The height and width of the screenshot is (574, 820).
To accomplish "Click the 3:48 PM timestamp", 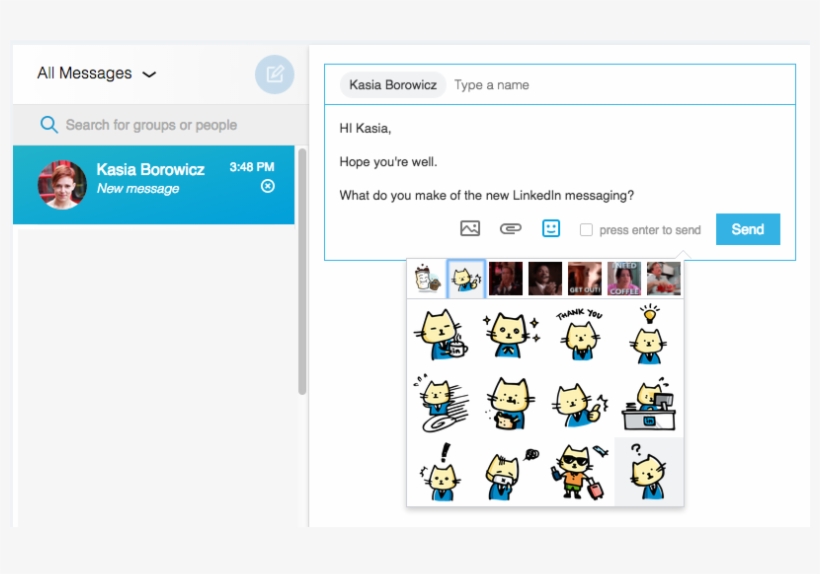I will coord(252,167).
